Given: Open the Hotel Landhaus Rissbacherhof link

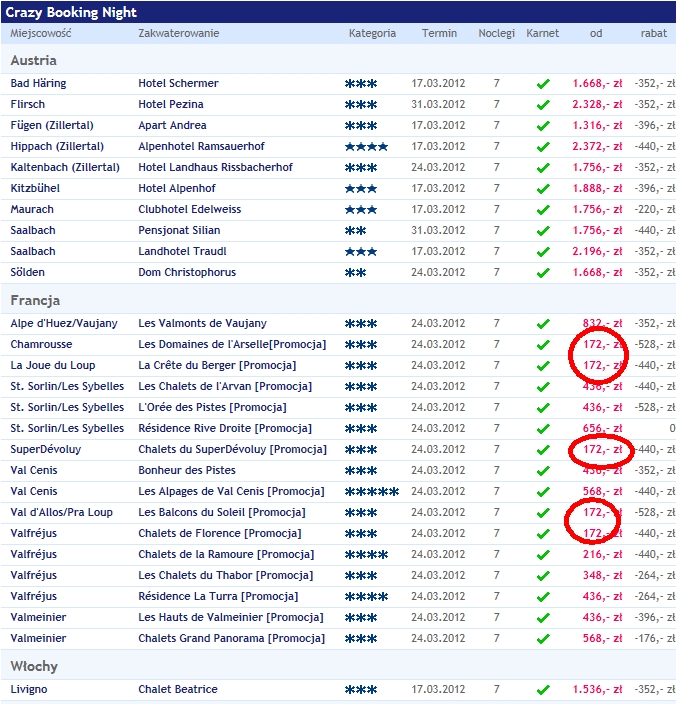Looking at the screenshot, I should click(215, 167).
